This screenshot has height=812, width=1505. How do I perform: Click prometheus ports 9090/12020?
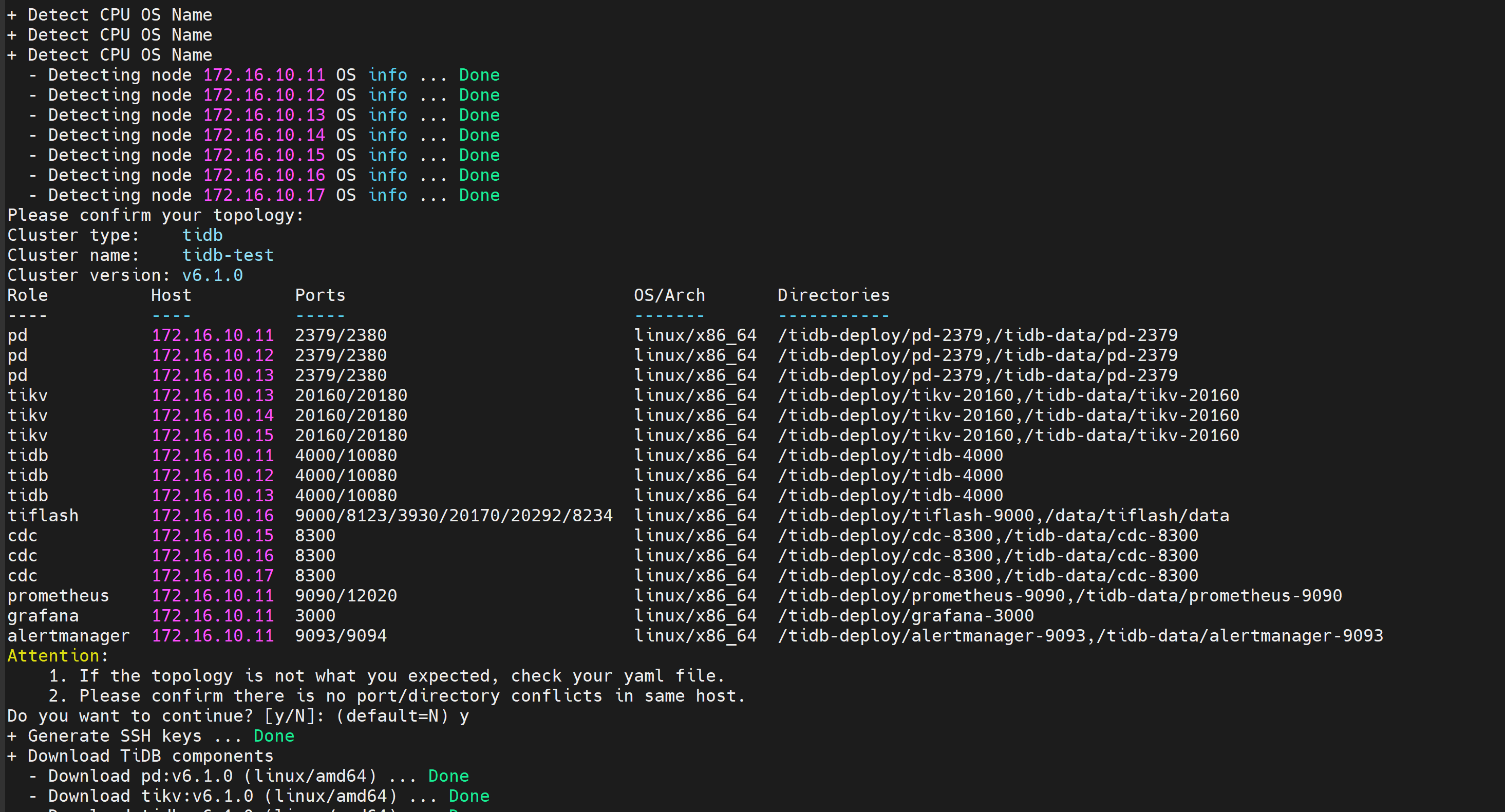(346, 595)
